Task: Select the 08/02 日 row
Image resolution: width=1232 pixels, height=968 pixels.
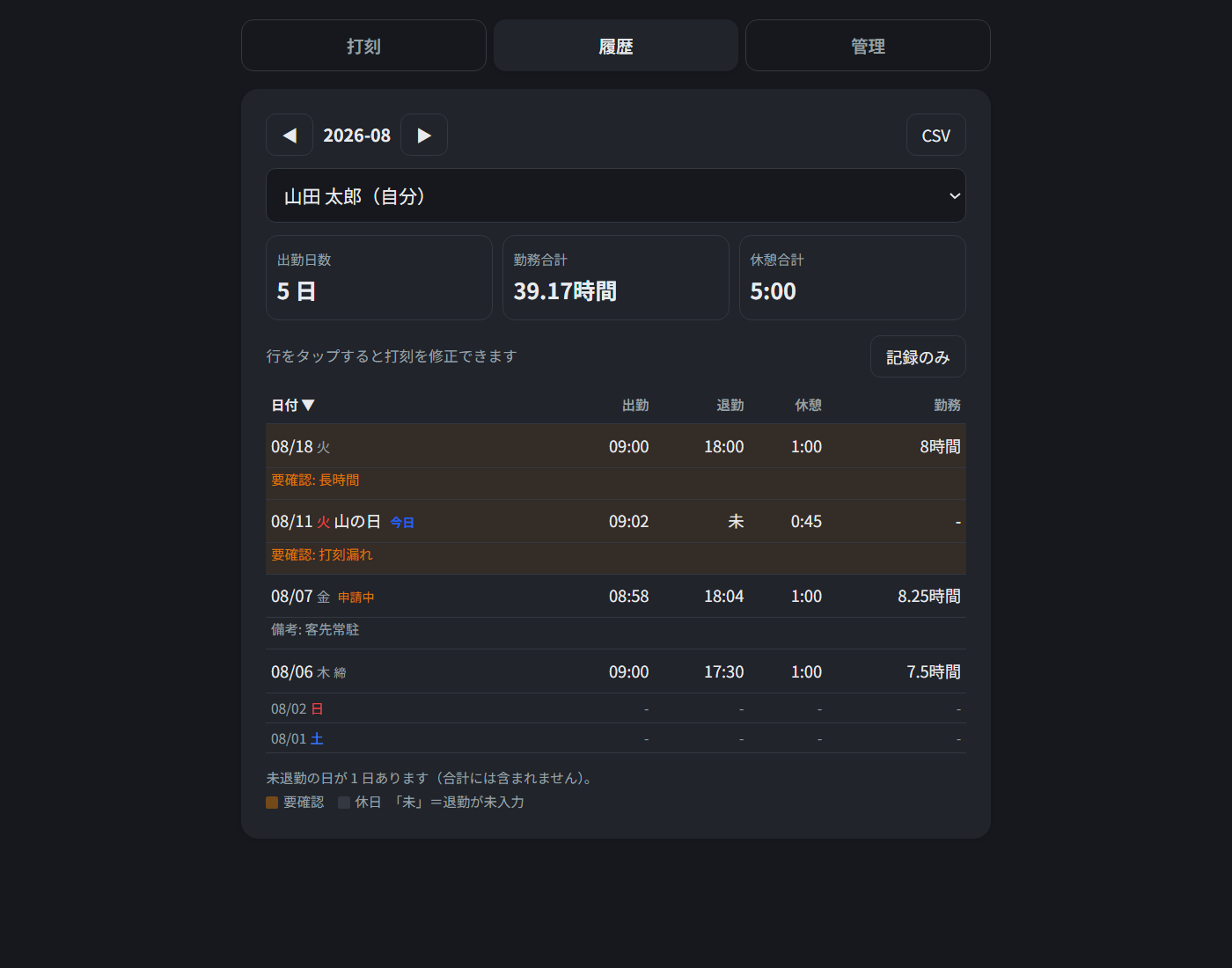Action: click(x=616, y=708)
